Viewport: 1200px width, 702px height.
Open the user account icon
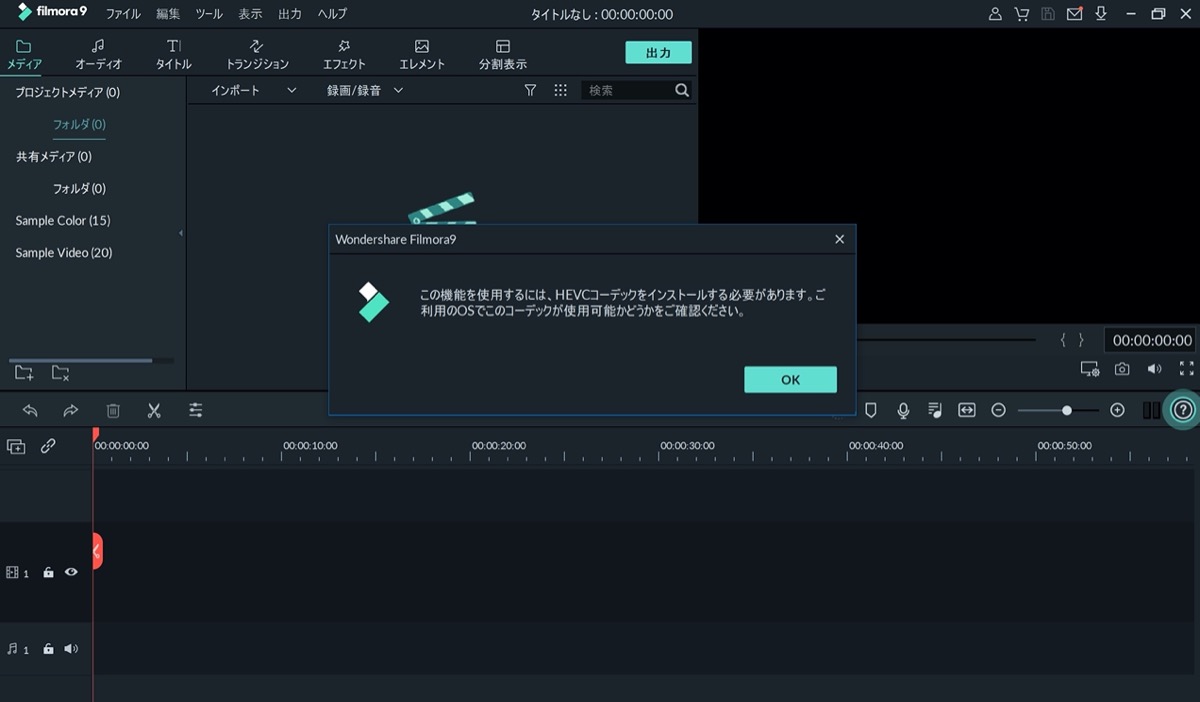pos(995,14)
